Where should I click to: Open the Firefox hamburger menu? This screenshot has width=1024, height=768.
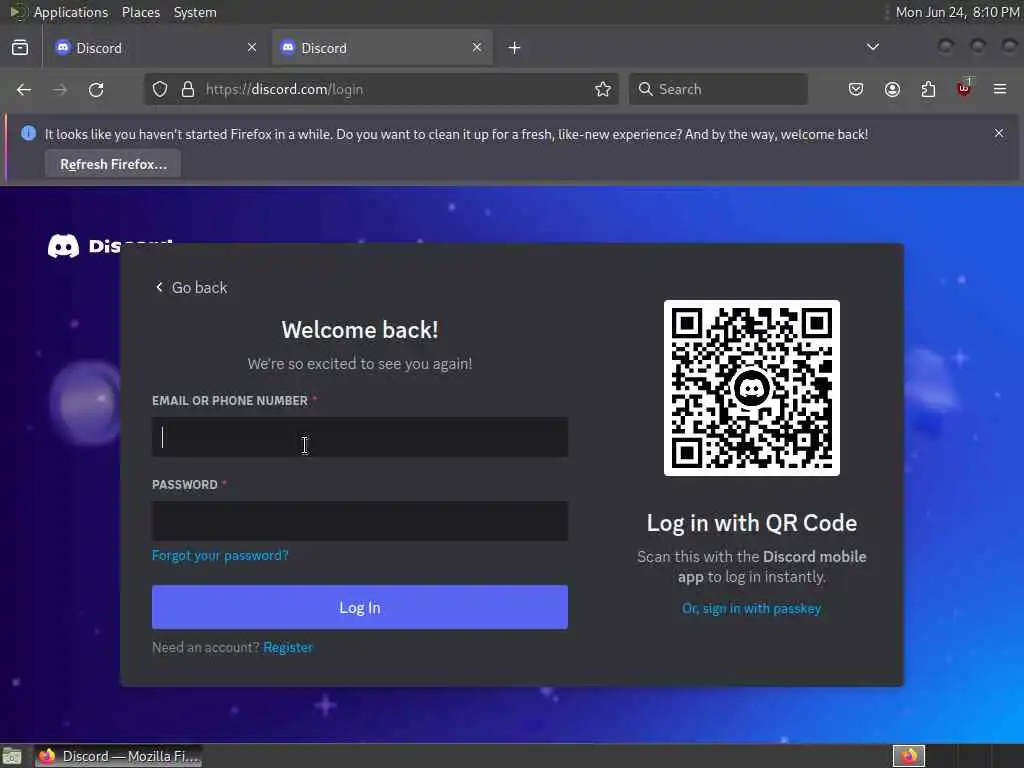1000,89
